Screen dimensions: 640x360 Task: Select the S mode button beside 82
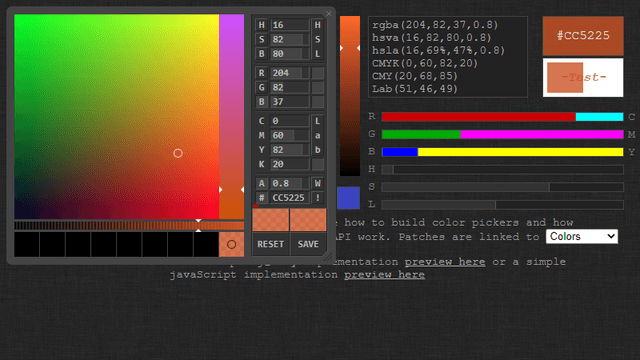click(x=262, y=39)
